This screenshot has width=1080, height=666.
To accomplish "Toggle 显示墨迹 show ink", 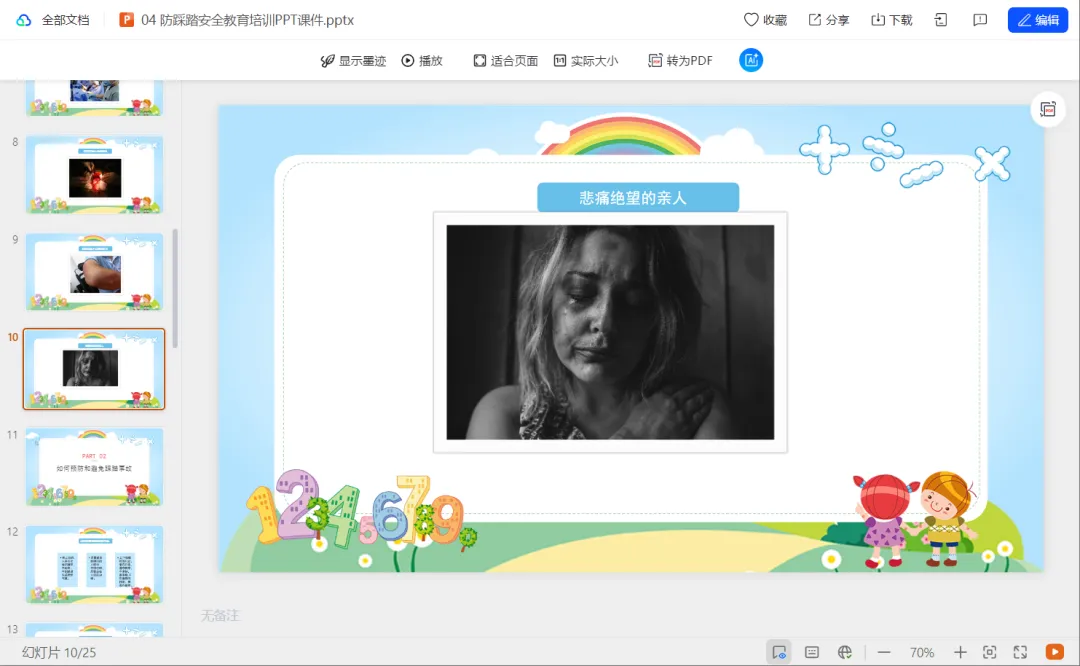I will click(353, 61).
